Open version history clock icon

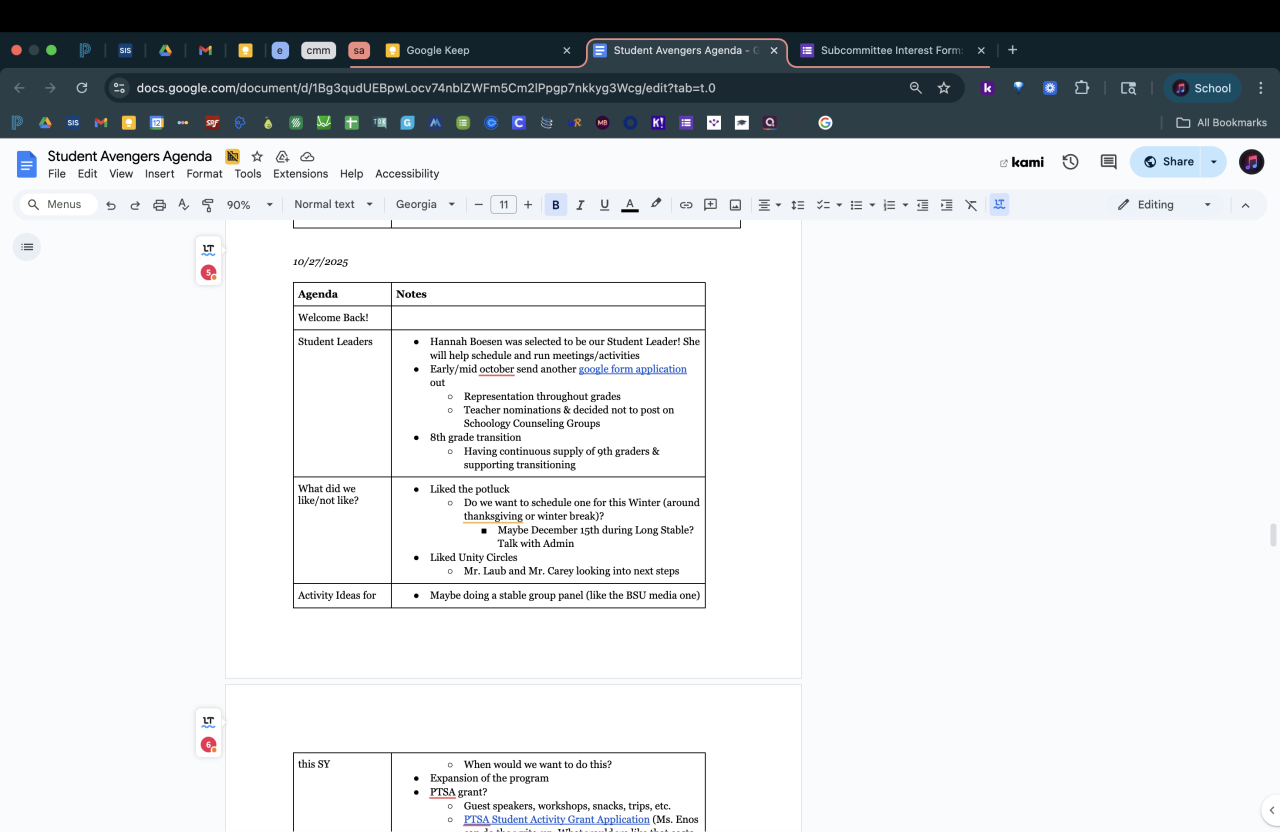(x=1070, y=162)
